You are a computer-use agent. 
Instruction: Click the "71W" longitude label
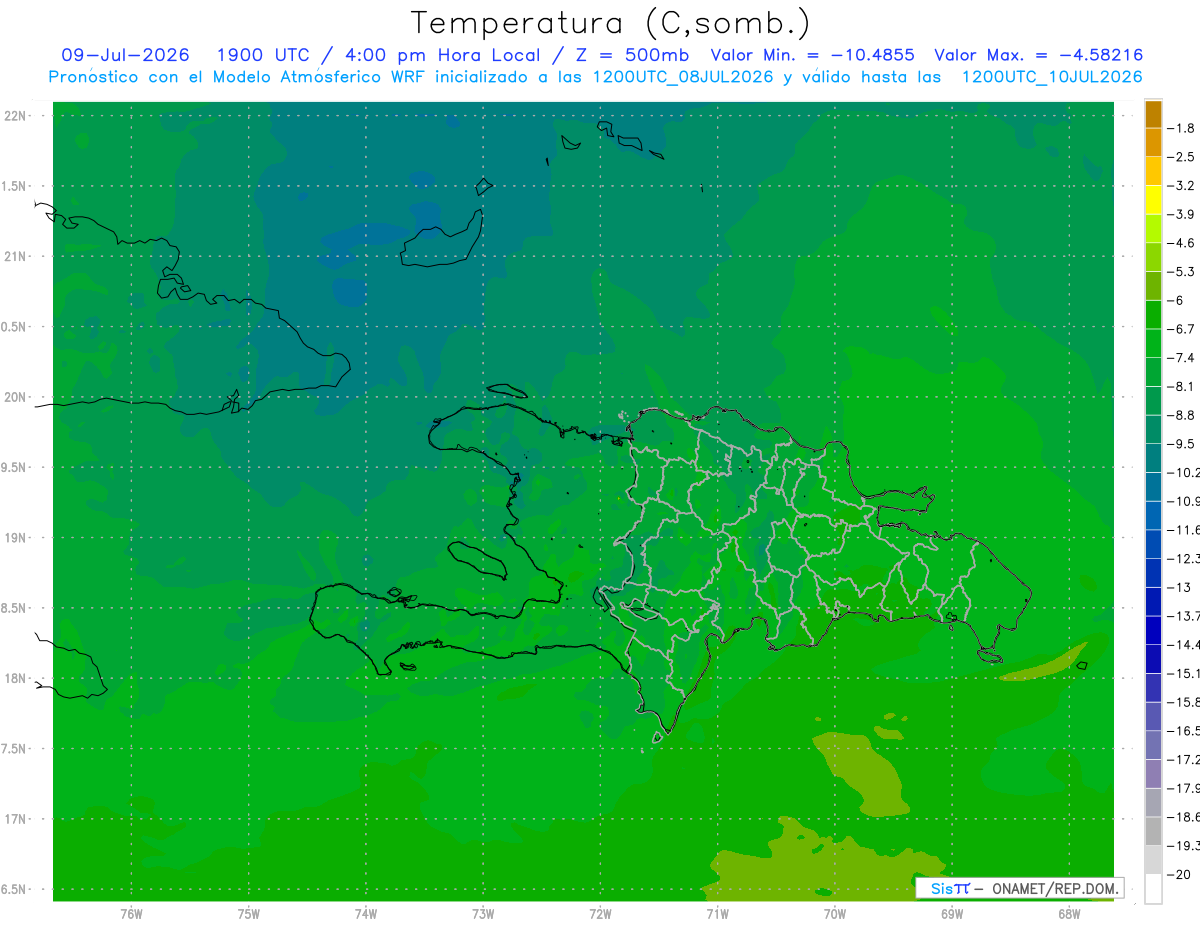tap(717, 914)
